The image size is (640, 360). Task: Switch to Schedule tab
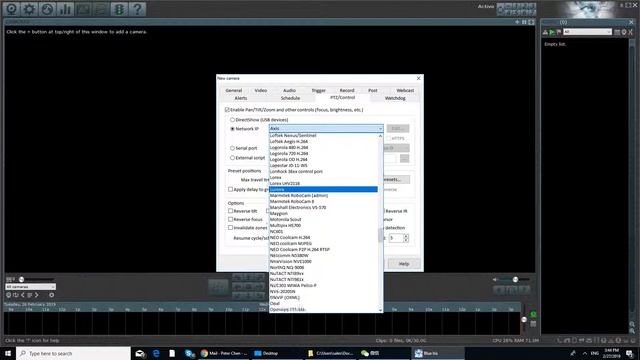click(290, 98)
